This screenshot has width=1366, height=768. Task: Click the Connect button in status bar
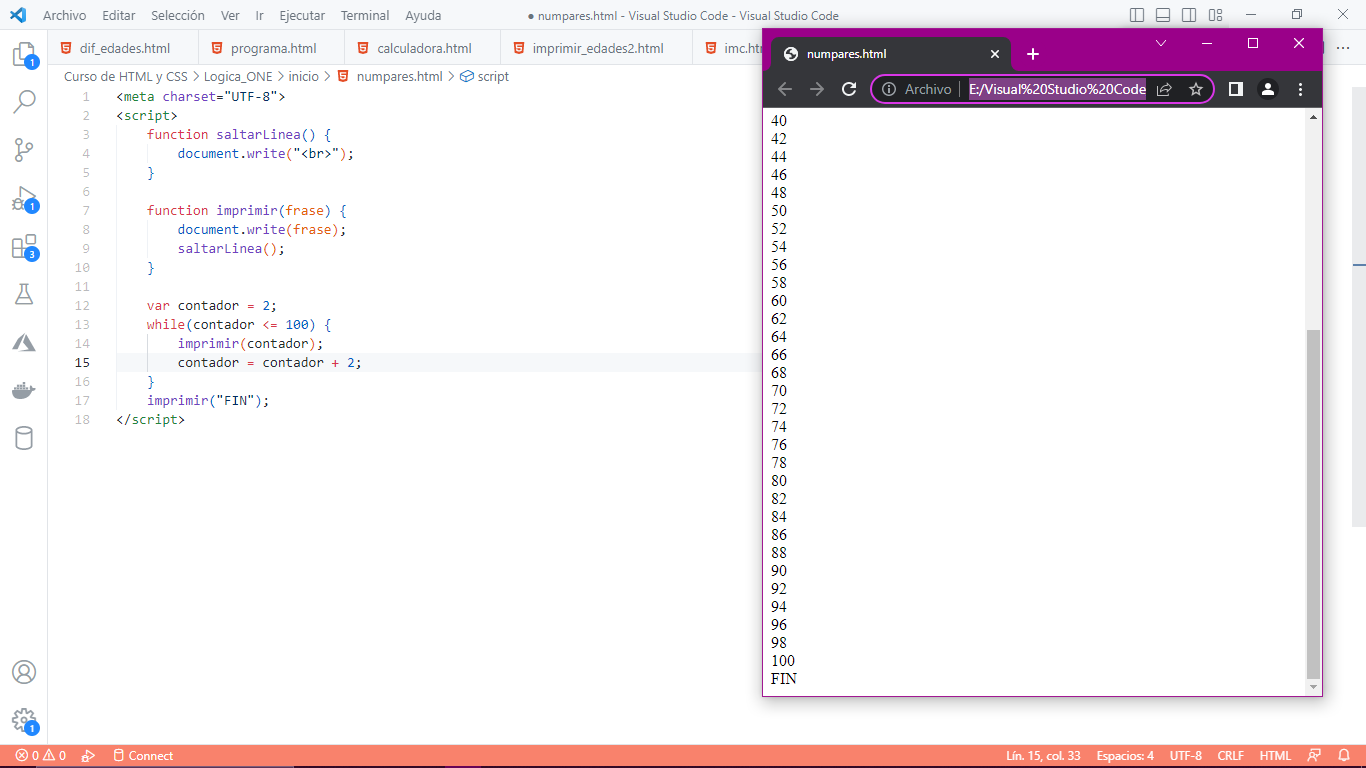143,756
